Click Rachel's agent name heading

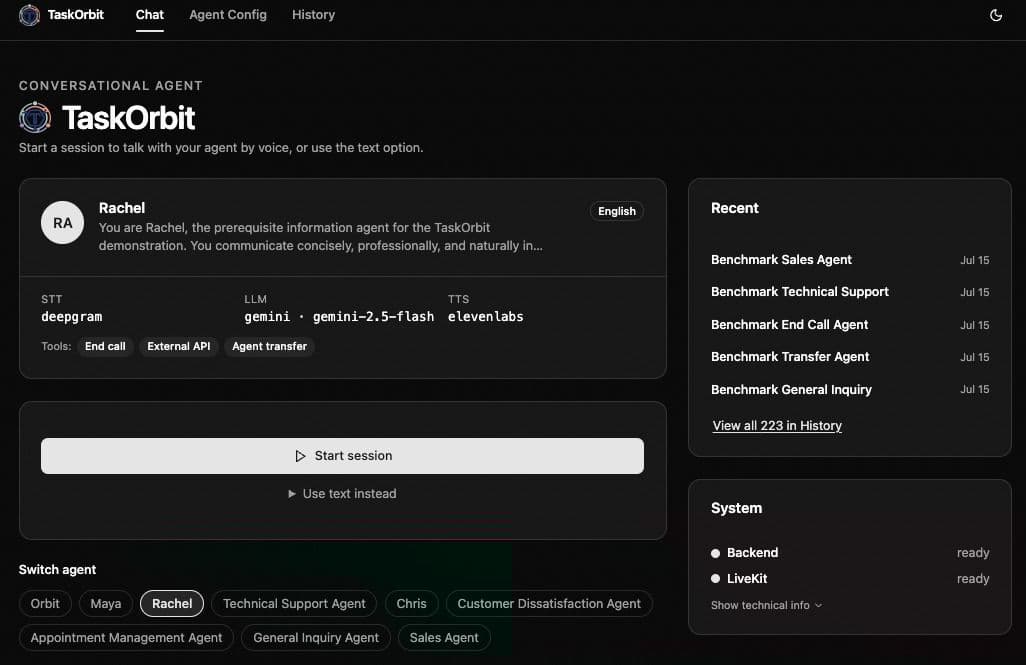pos(122,208)
